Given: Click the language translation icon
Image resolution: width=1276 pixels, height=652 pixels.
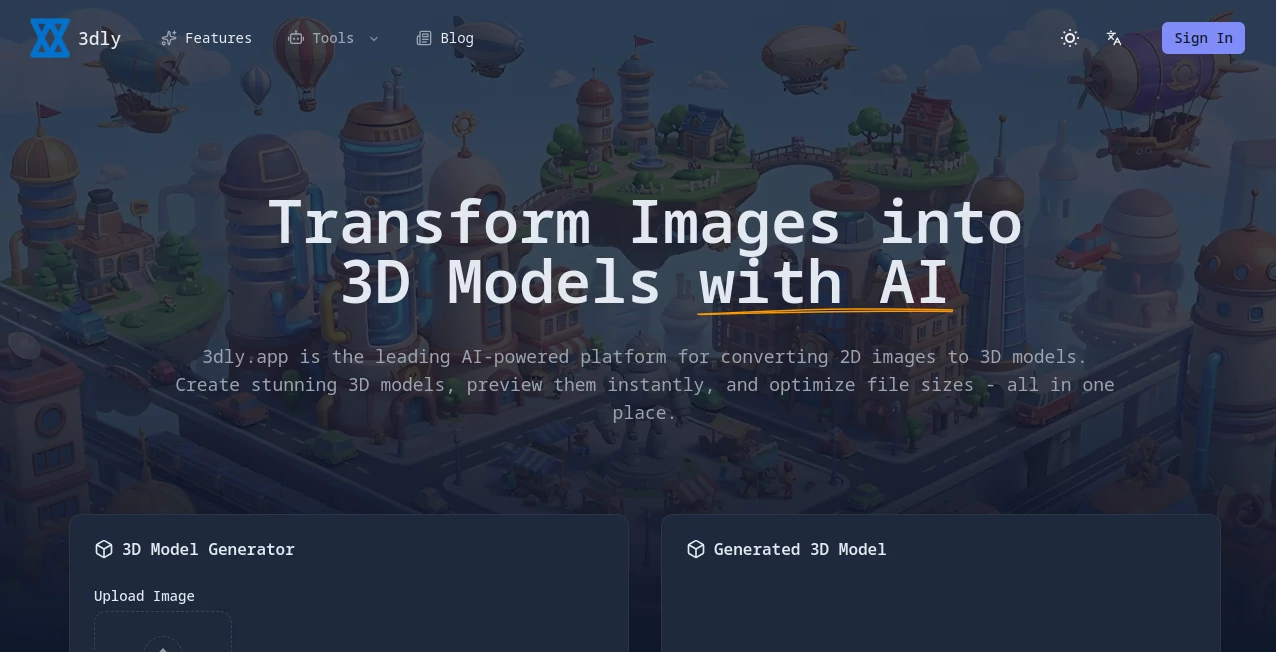Looking at the screenshot, I should (x=1114, y=38).
